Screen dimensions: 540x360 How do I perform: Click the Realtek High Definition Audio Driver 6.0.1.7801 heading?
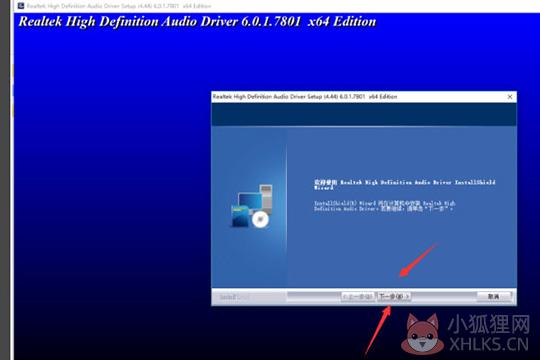(x=197, y=22)
